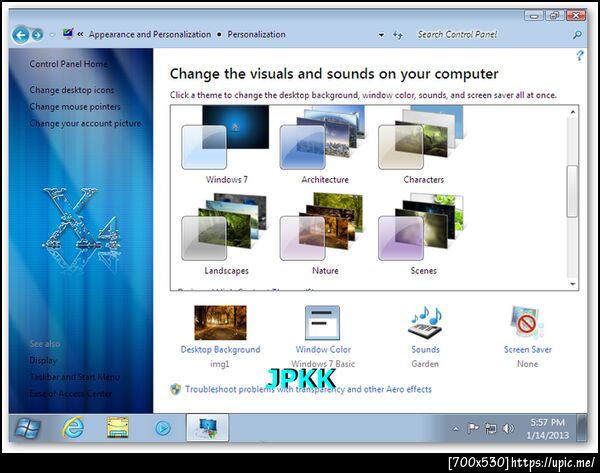The width and height of the screenshot is (600, 473).
Task: Open the clock showing 5:57 PM
Action: coord(548,428)
